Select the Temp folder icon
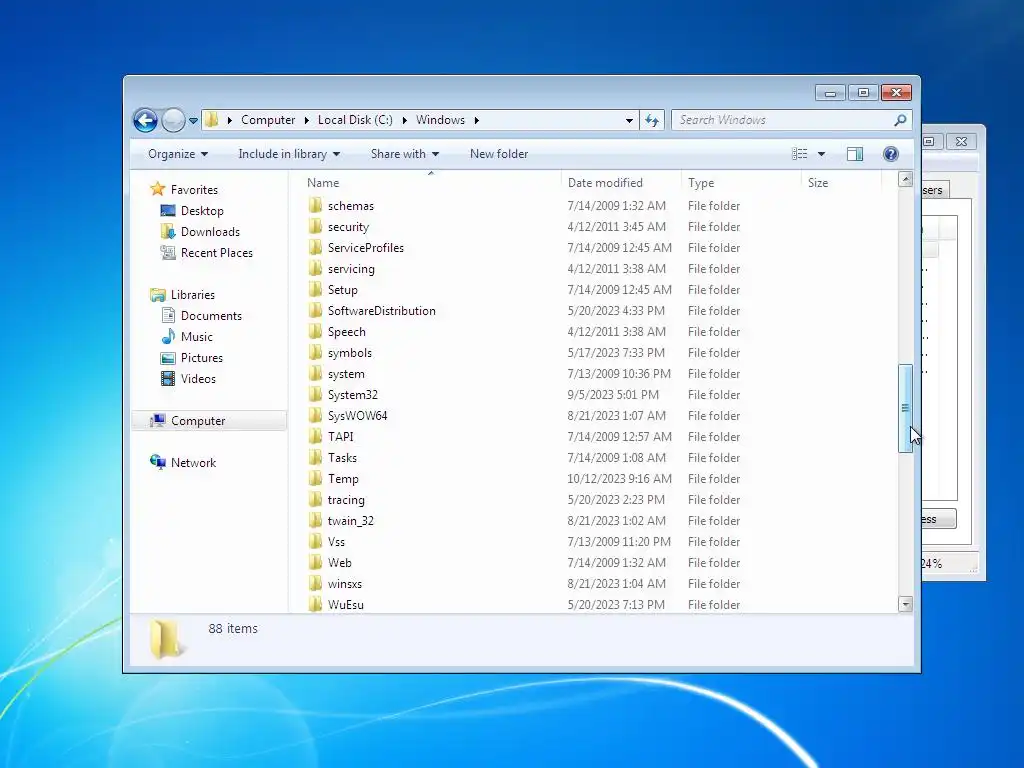Screen dimensions: 1024x768 [x=315, y=479]
